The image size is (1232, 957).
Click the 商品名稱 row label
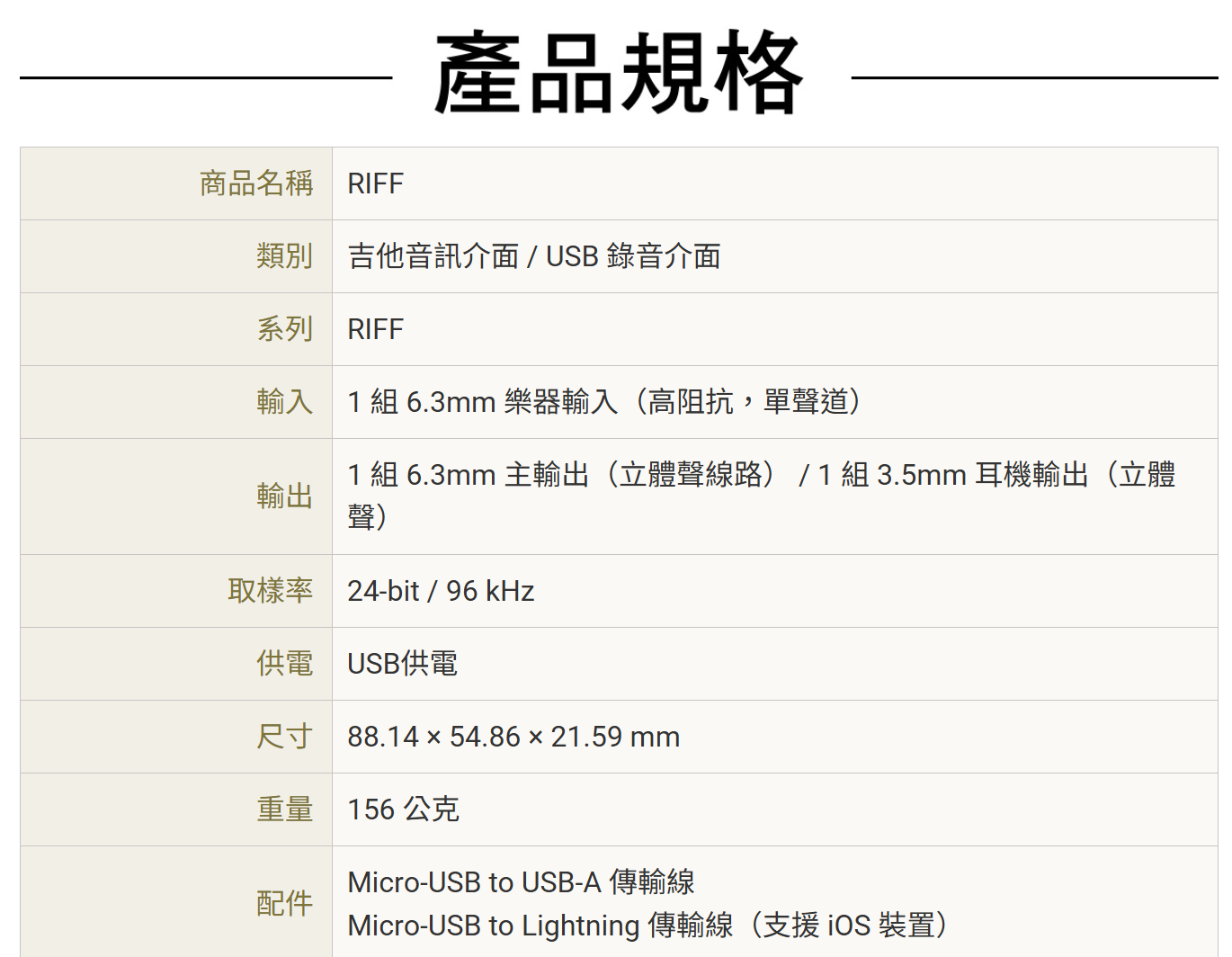click(x=256, y=183)
